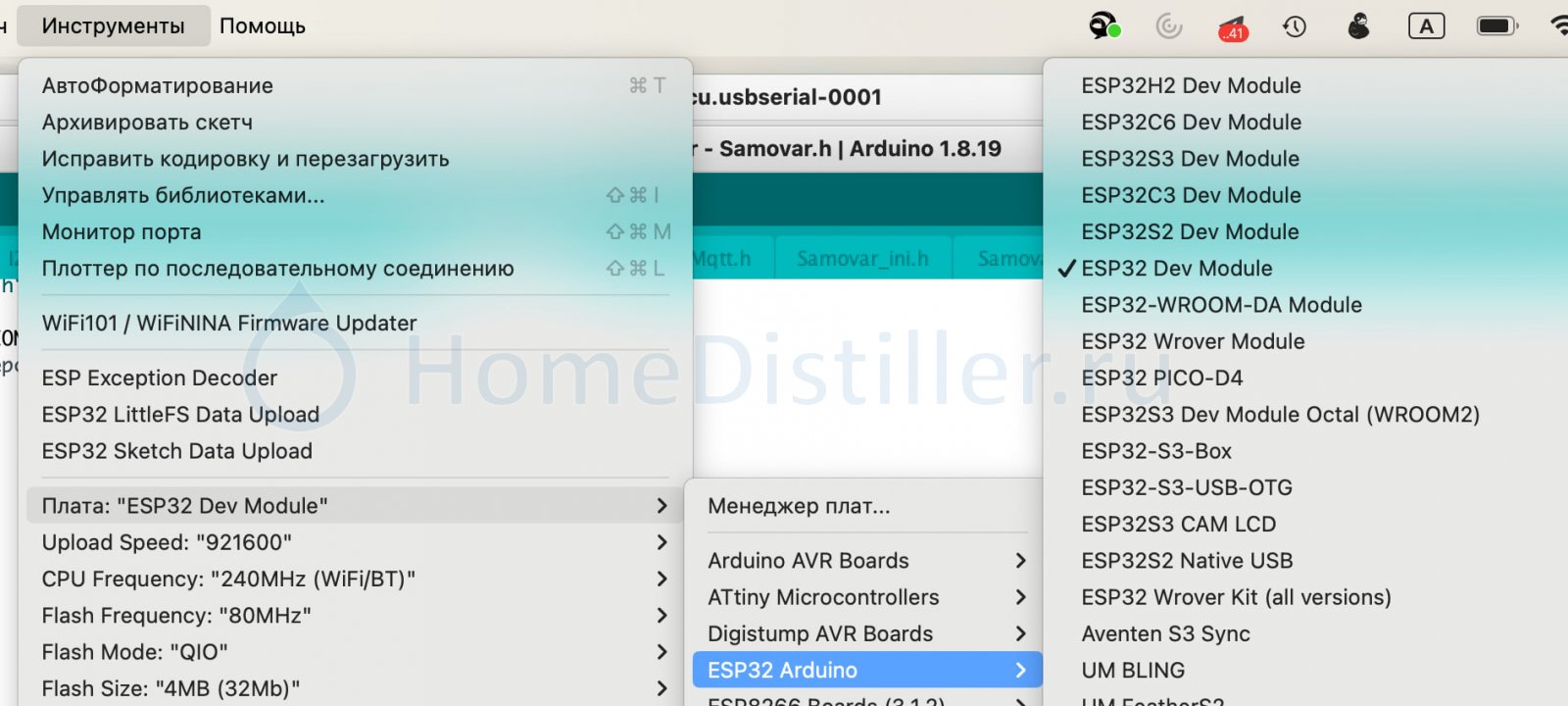Expand Flash Size: "4MB (32Mb)" submenu
This screenshot has height=706, width=1568.
[x=355, y=688]
